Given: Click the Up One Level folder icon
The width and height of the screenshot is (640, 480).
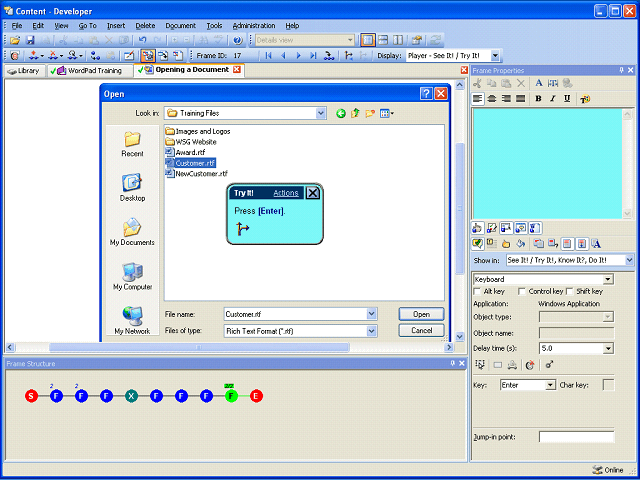Looking at the screenshot, I should pos(355,113).
